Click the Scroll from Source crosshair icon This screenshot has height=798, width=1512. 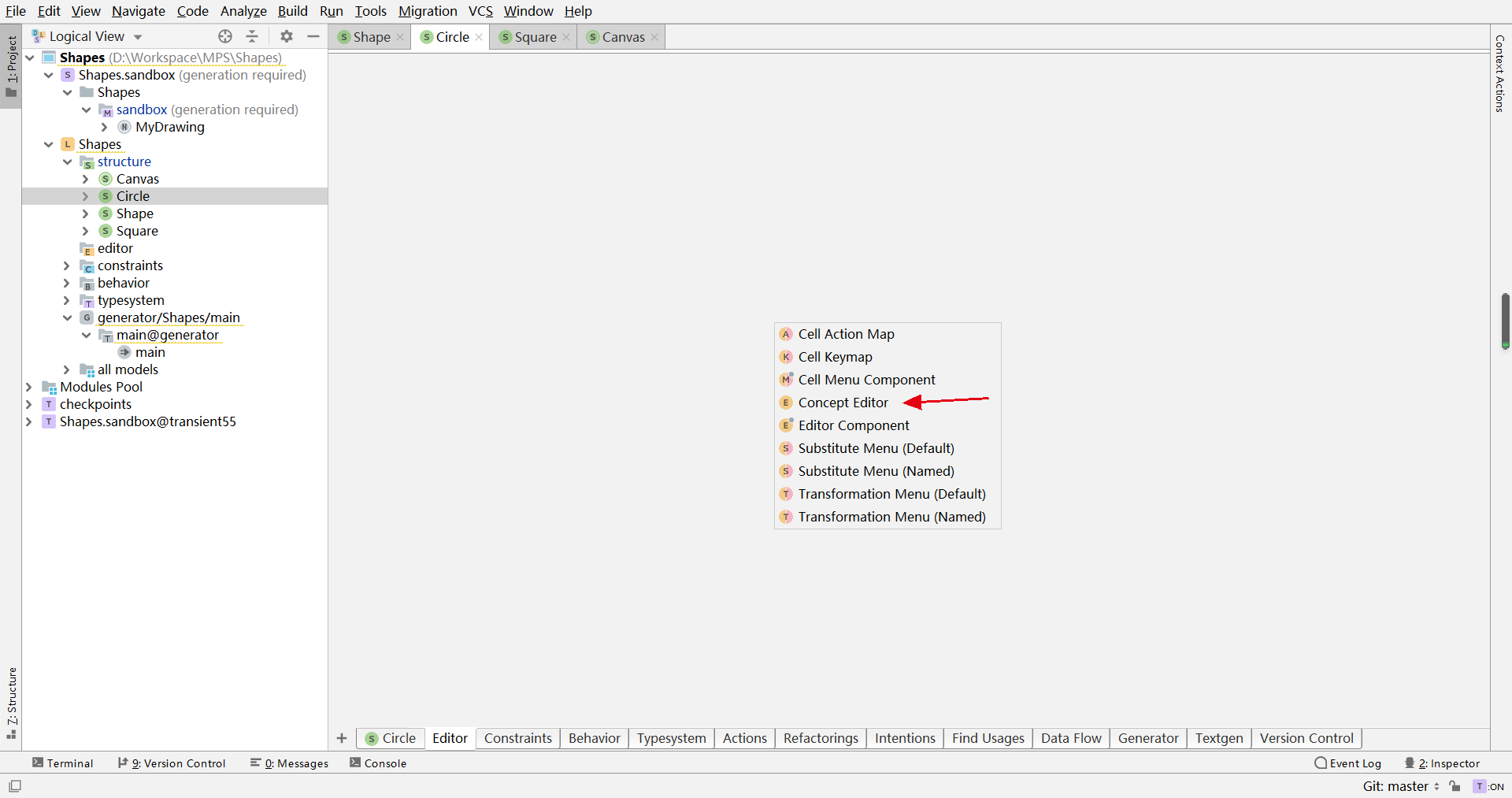click(224, 36)
